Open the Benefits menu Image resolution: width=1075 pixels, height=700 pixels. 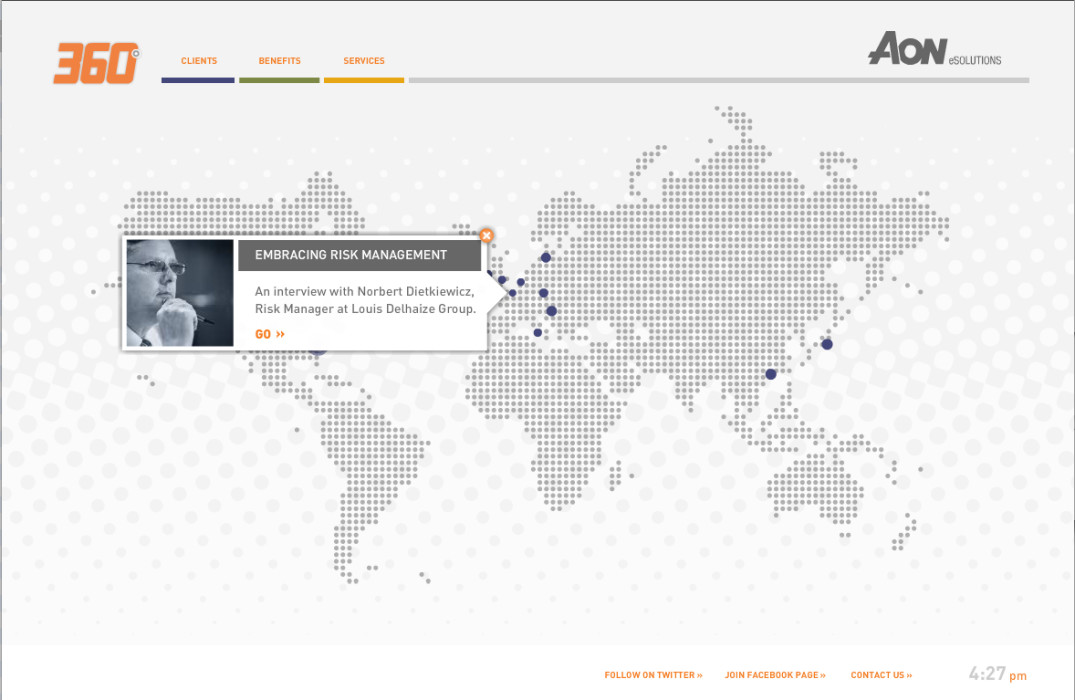point(279,61)
